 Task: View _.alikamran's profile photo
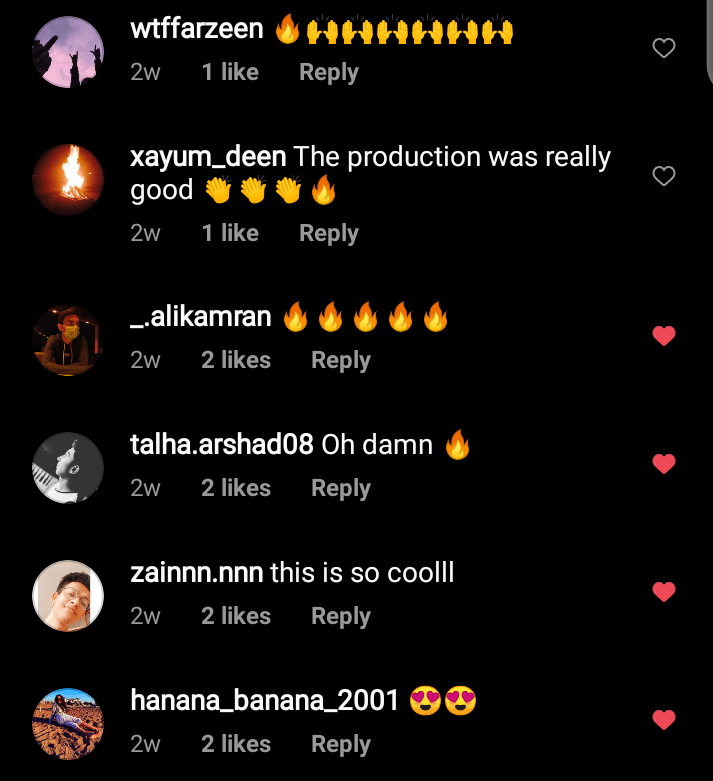pyautogui.click(x=68, y=340)
